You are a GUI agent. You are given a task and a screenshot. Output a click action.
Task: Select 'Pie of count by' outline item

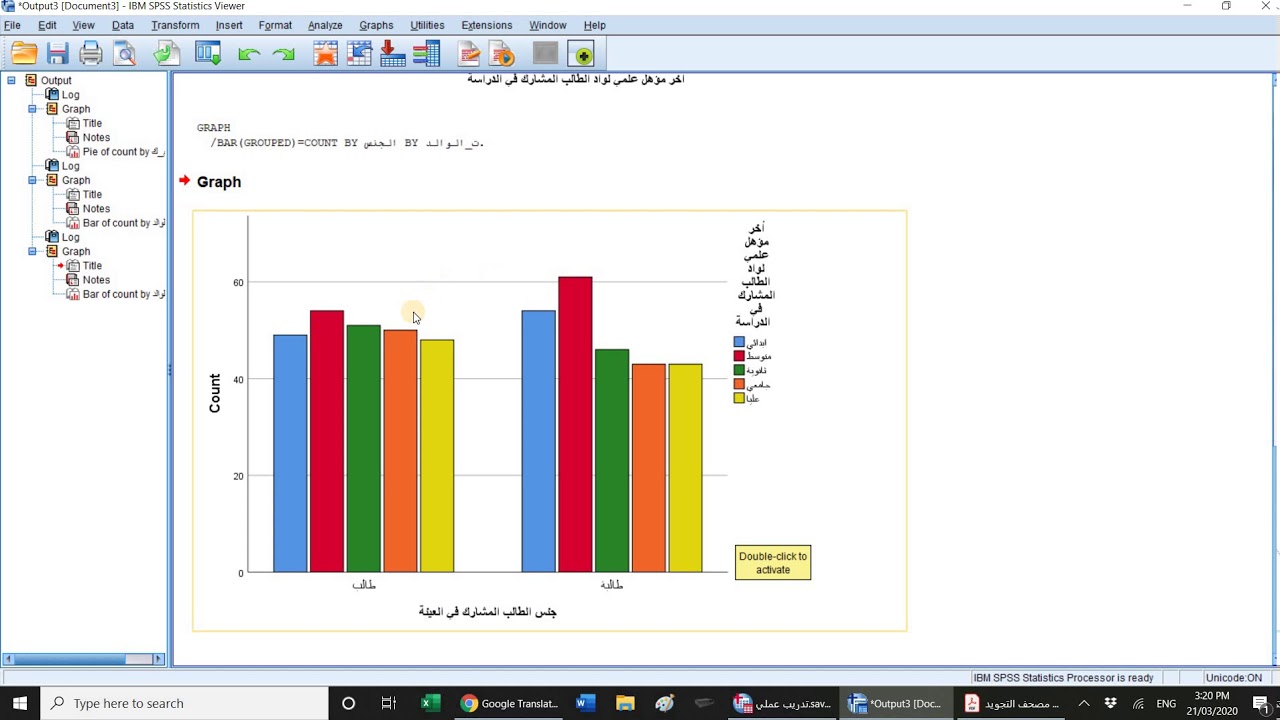[x=123, y=152]
